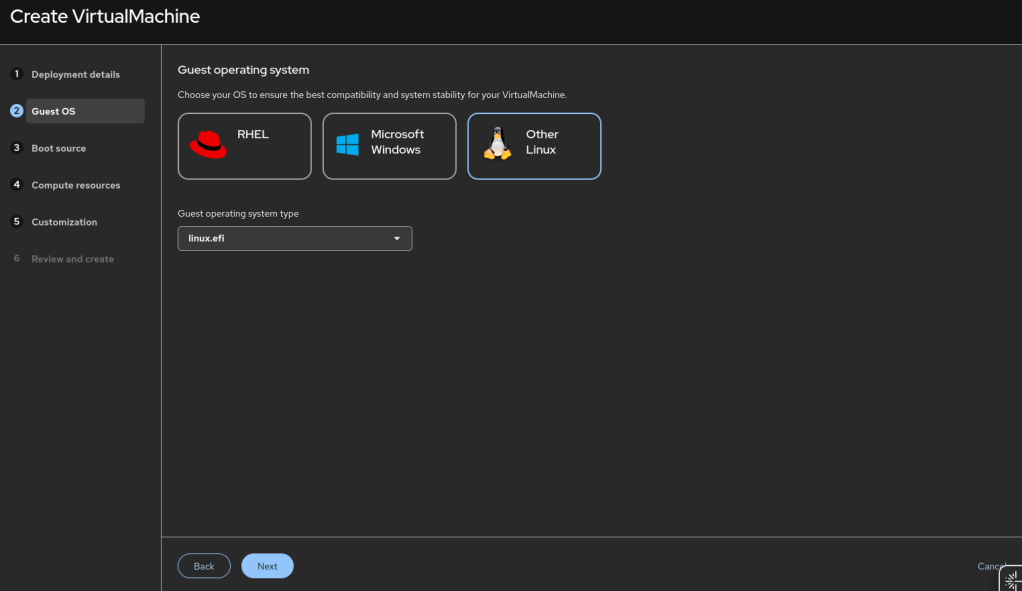Click the red hat RHEL logo
1022x591 pixels.
(208, 144)
